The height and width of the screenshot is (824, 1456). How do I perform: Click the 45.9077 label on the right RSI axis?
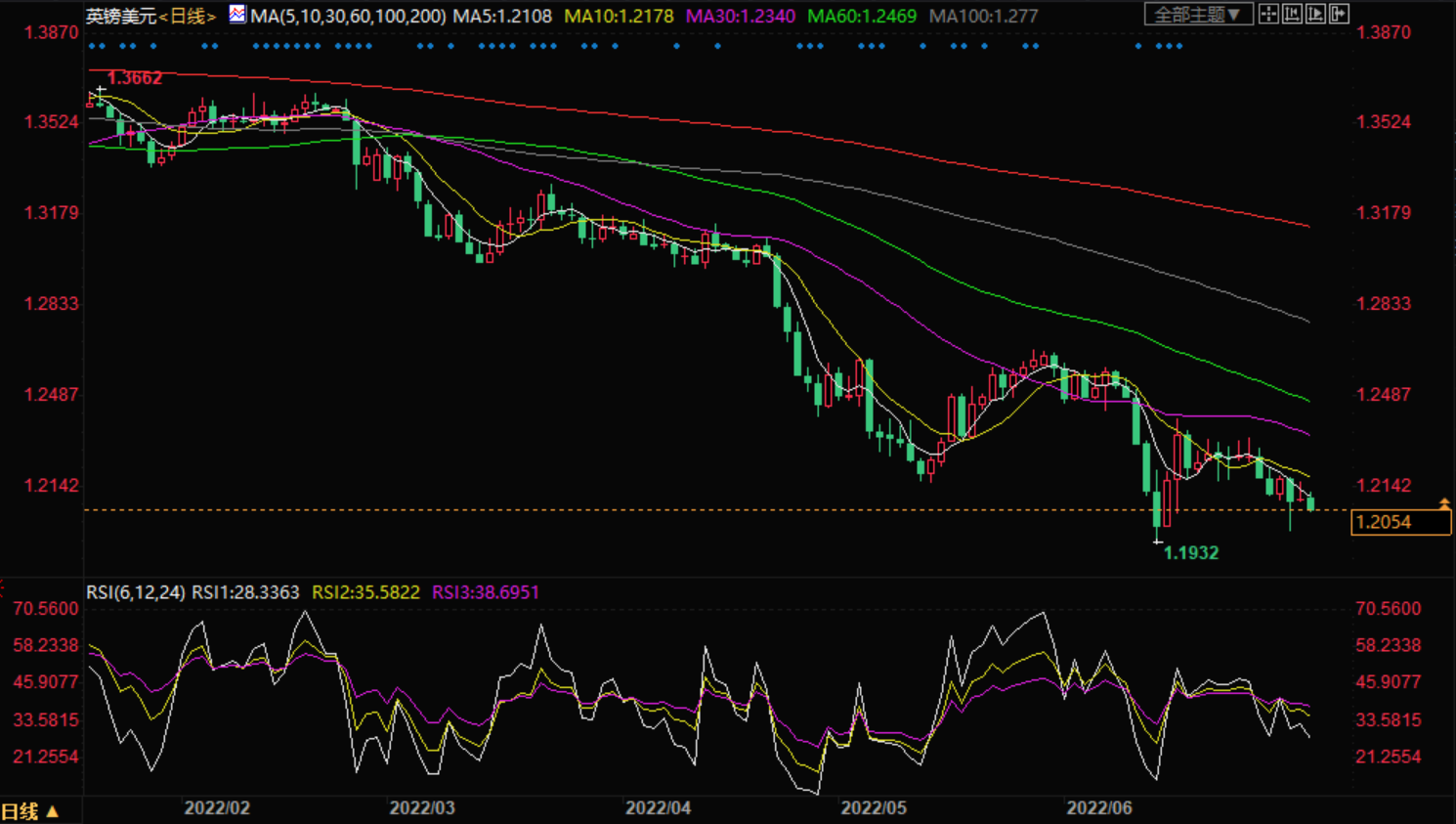(x=1389, y=682)
